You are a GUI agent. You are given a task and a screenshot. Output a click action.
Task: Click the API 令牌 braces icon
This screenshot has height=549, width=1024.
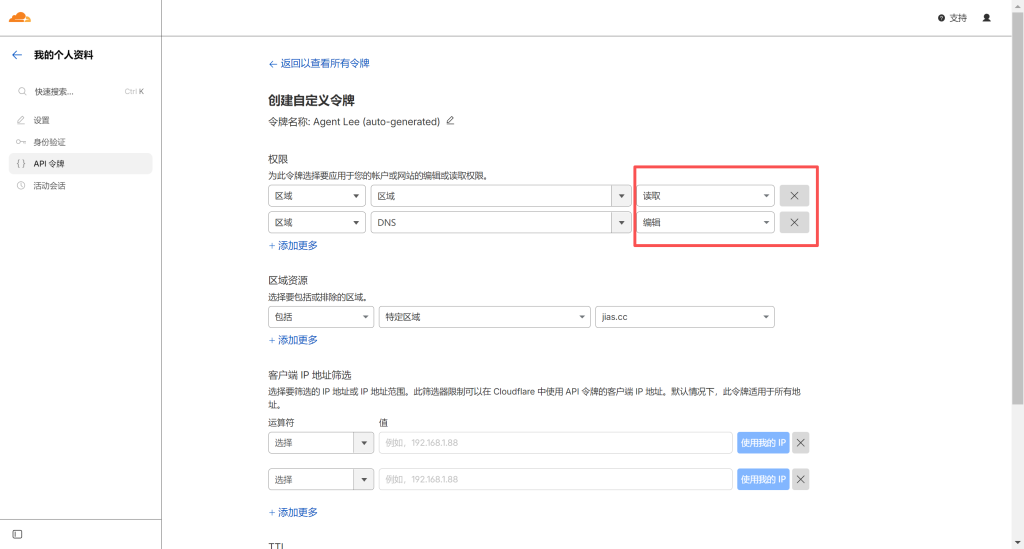pos(21,164)
